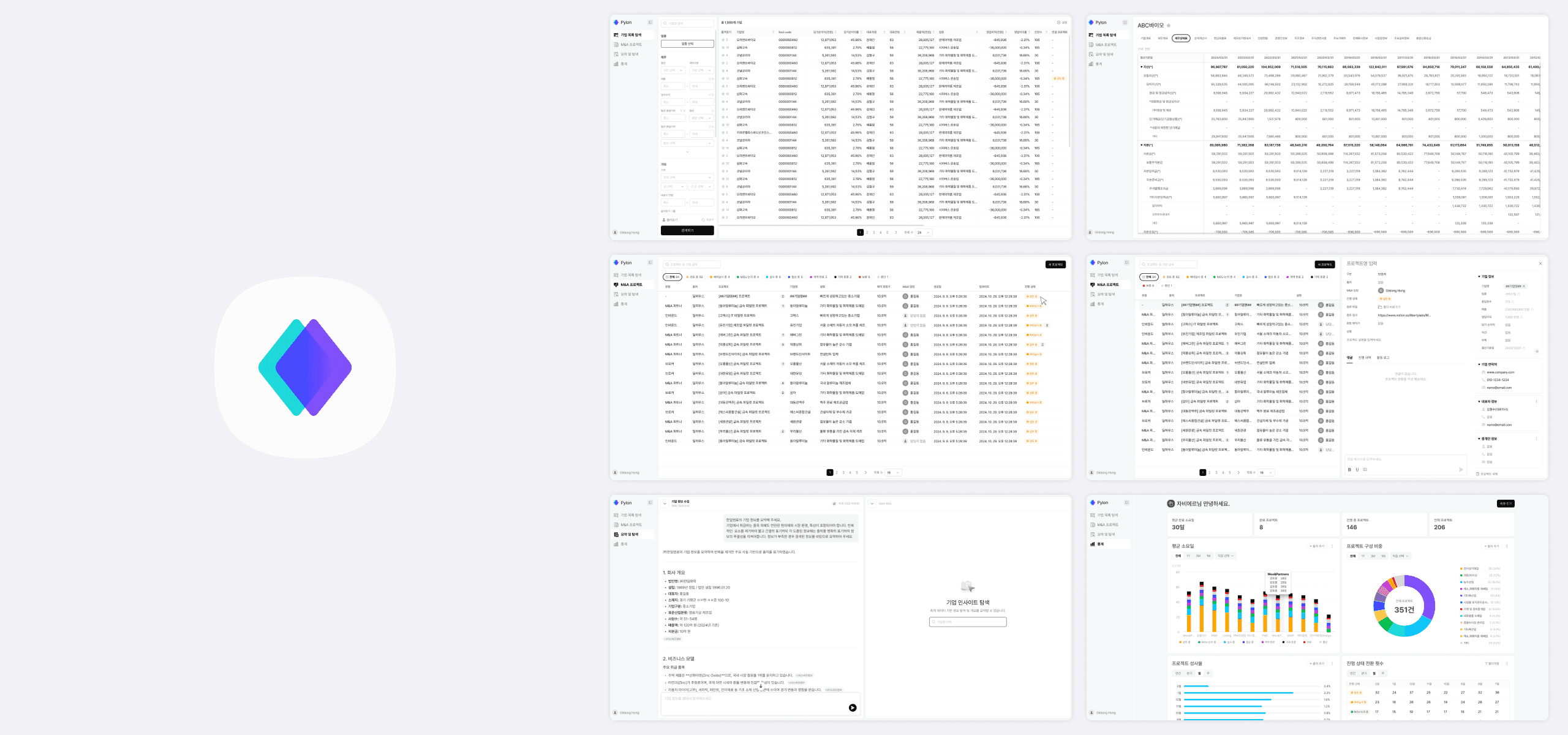Viewport: 1568px width, 735px height.
Task: Toggle favorite star next to ABC바이오 title
Action: click(x=1169, y=26)
